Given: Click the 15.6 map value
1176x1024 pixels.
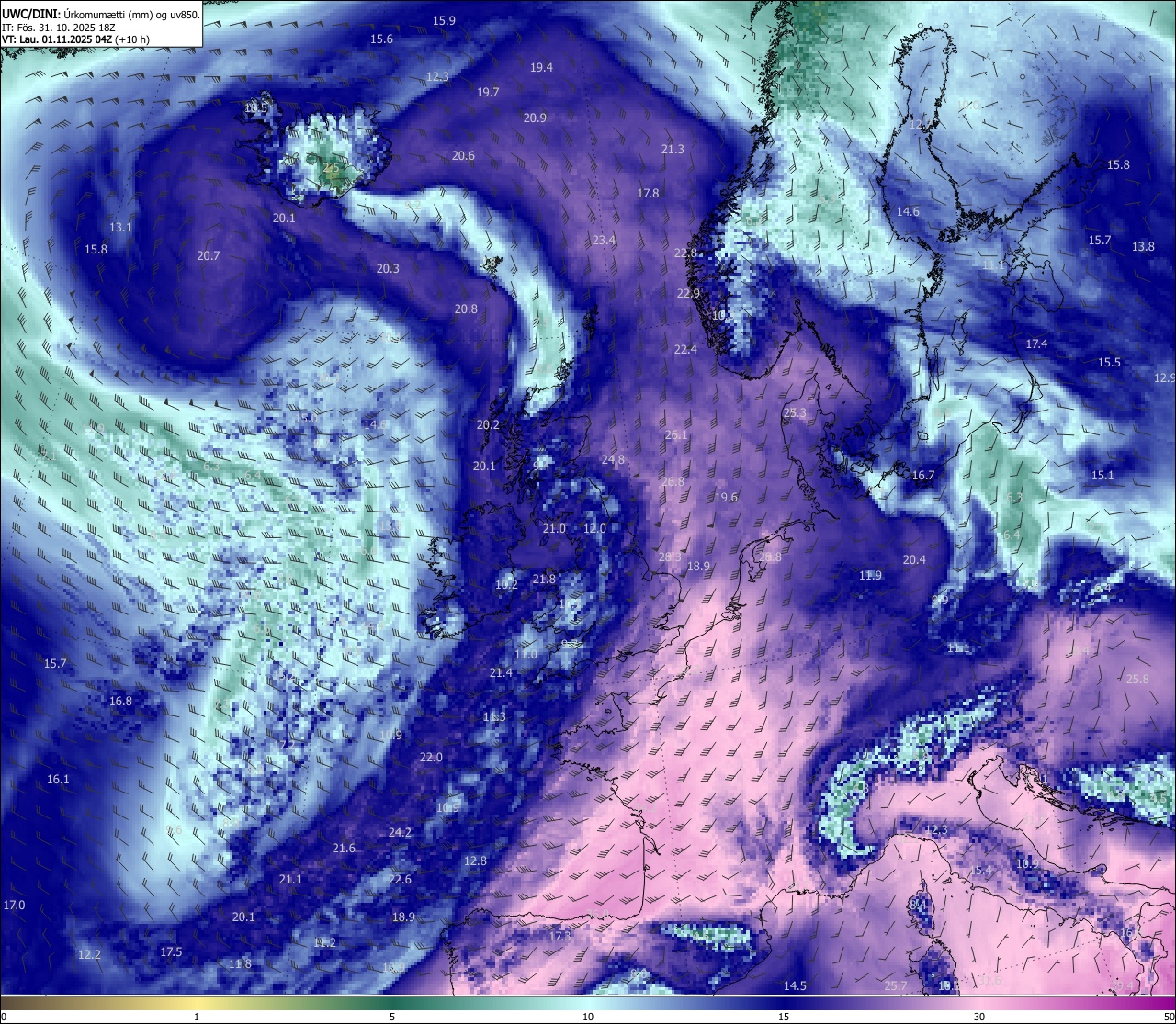Looking at the screenshot, I should click(x=382, y=39).
